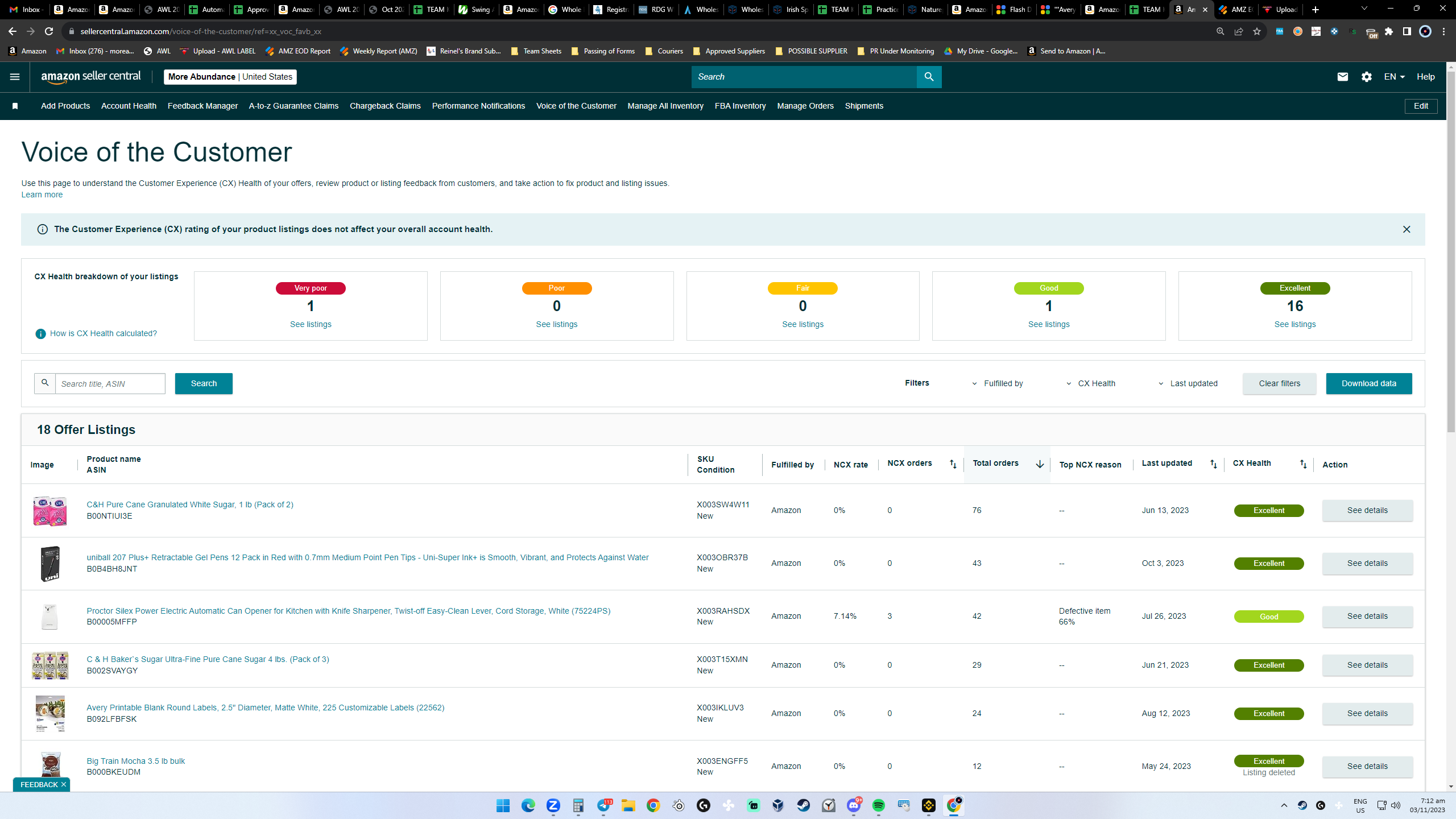This screenshot has width=1456, height=819.
Task: Sort by Last updated column arrows
Action: point(1214,464)
